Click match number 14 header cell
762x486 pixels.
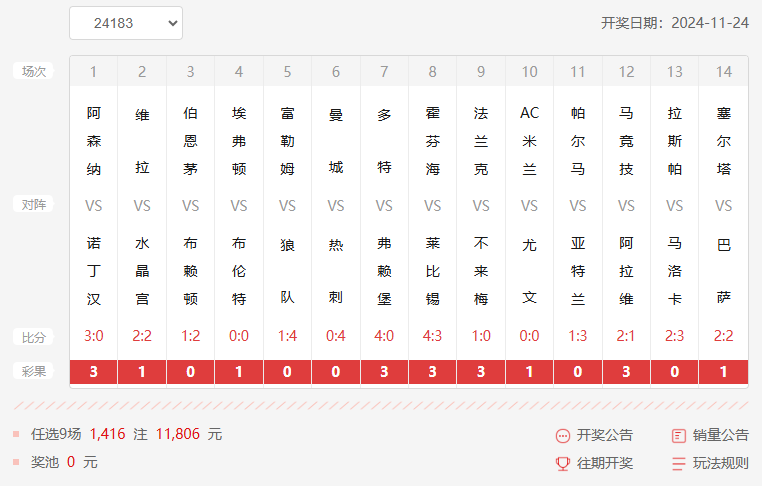[723, 71]
